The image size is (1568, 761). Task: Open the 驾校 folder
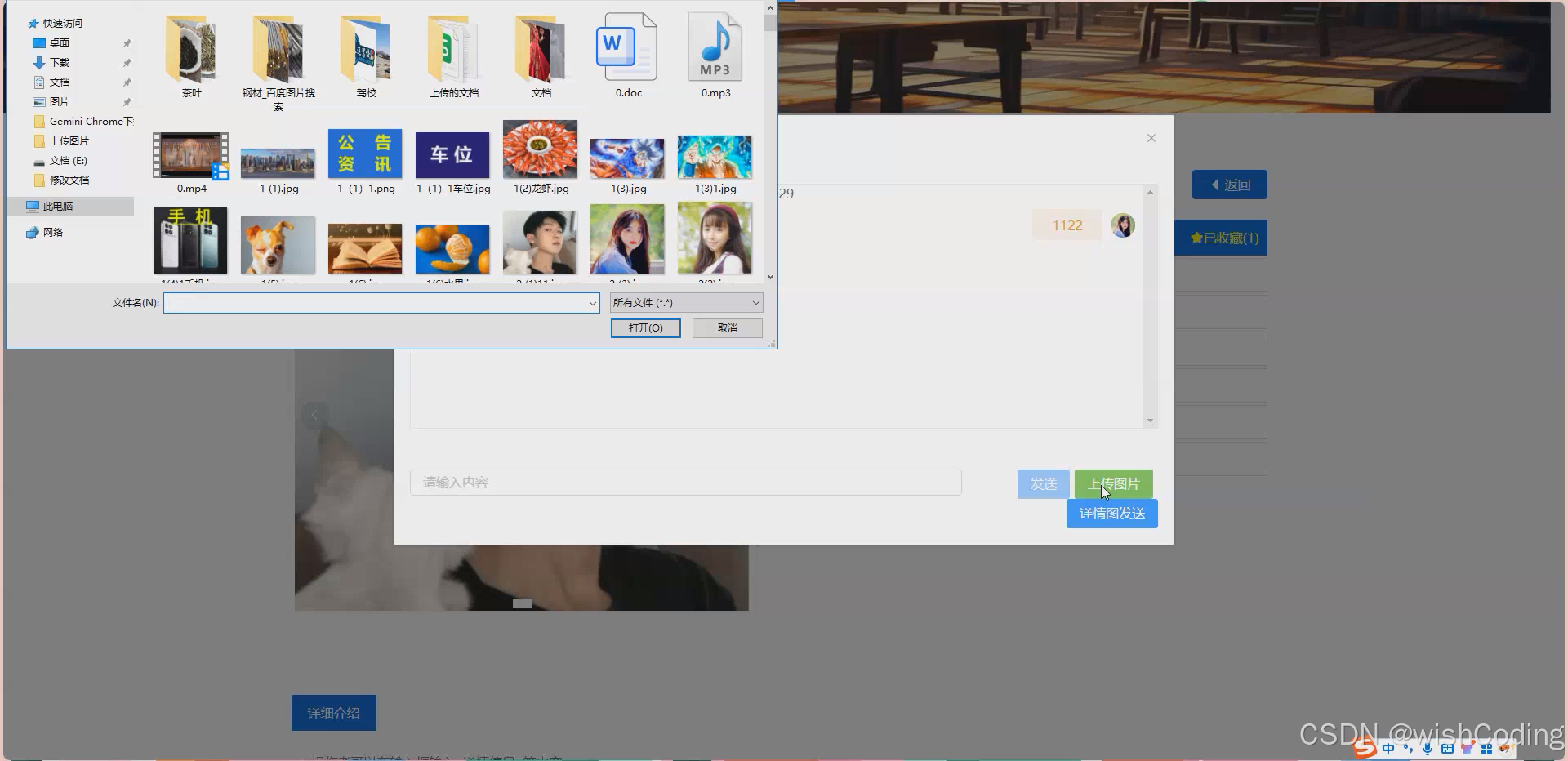[x=365, y=49]
